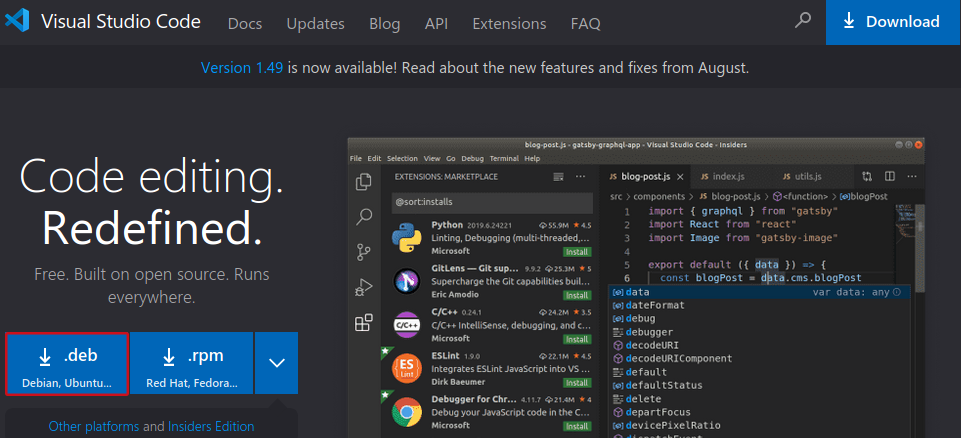961x438 pixels.
Task: Click the GitLens extension logo
Action: [x=407, y=281]
